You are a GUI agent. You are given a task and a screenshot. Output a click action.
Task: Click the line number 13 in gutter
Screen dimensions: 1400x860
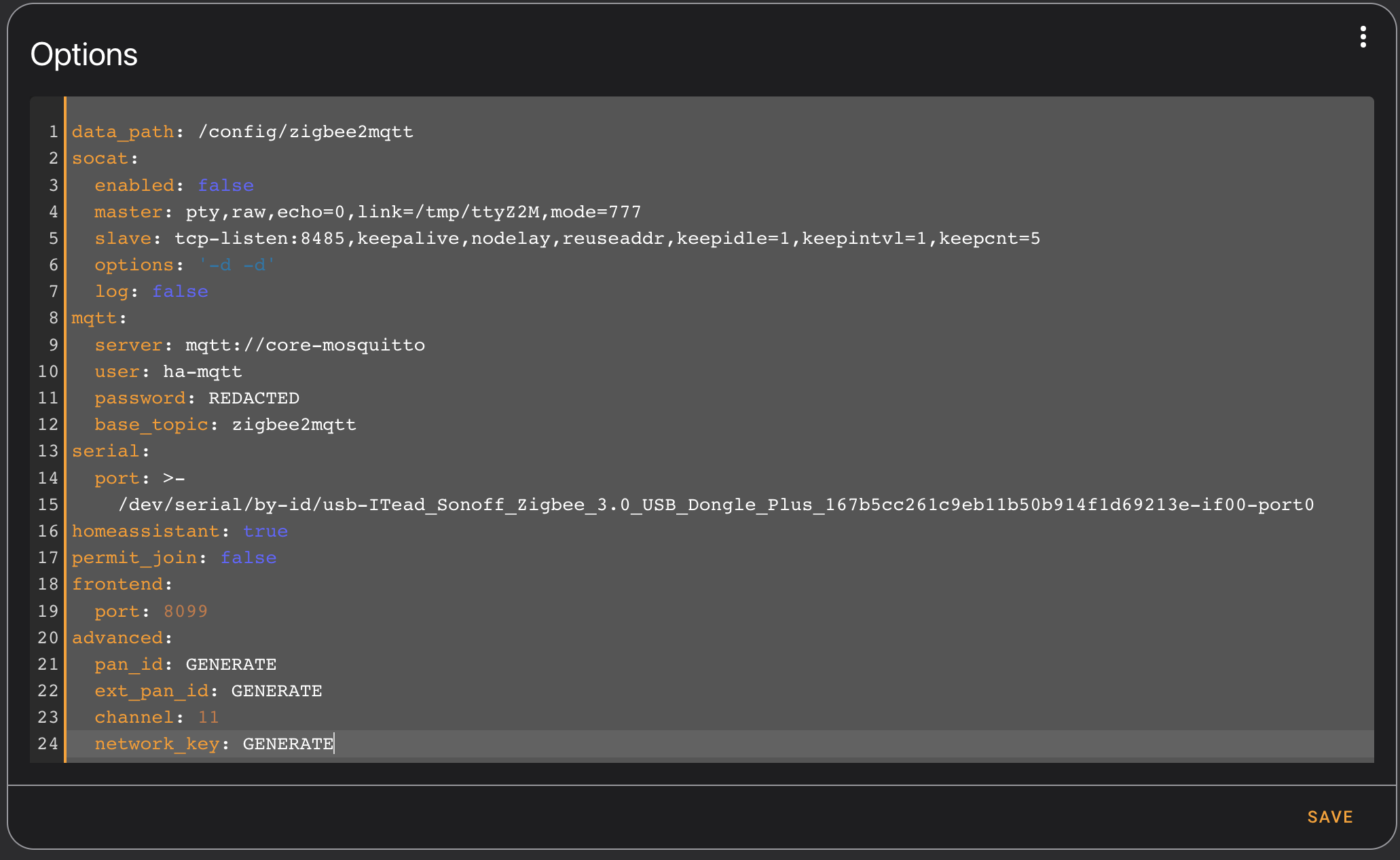click(x=48, y=451)
